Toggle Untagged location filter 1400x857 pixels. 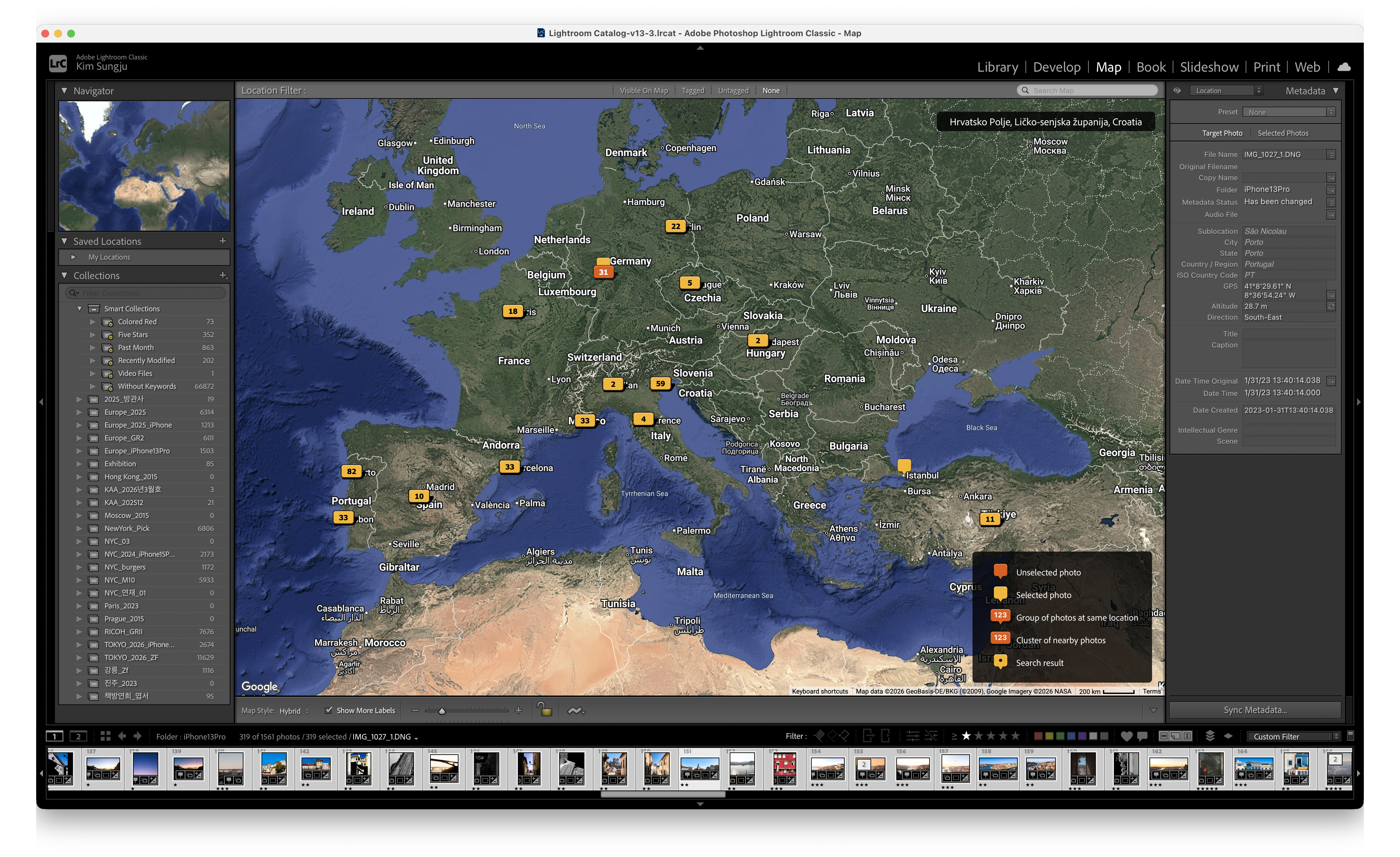pos(733,90)
